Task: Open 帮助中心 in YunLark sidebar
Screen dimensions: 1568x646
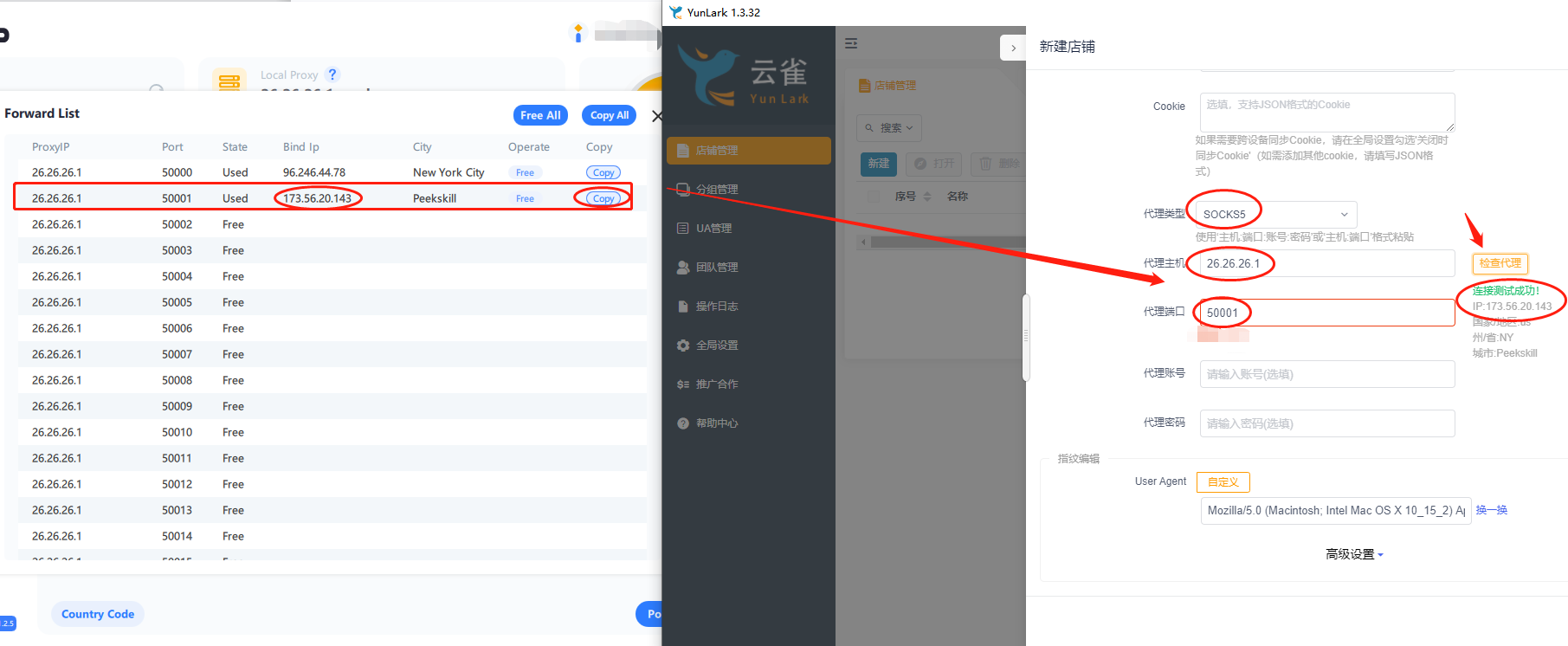Action: [x=749, y=423]
